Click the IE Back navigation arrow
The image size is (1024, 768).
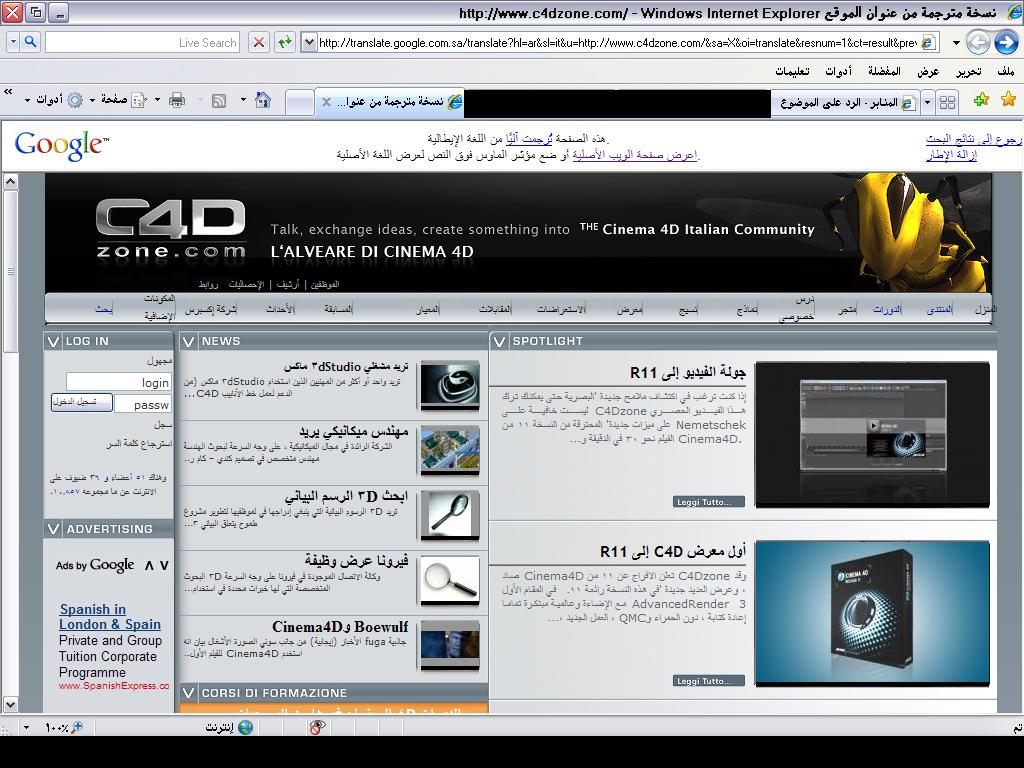pos(1006,43)
